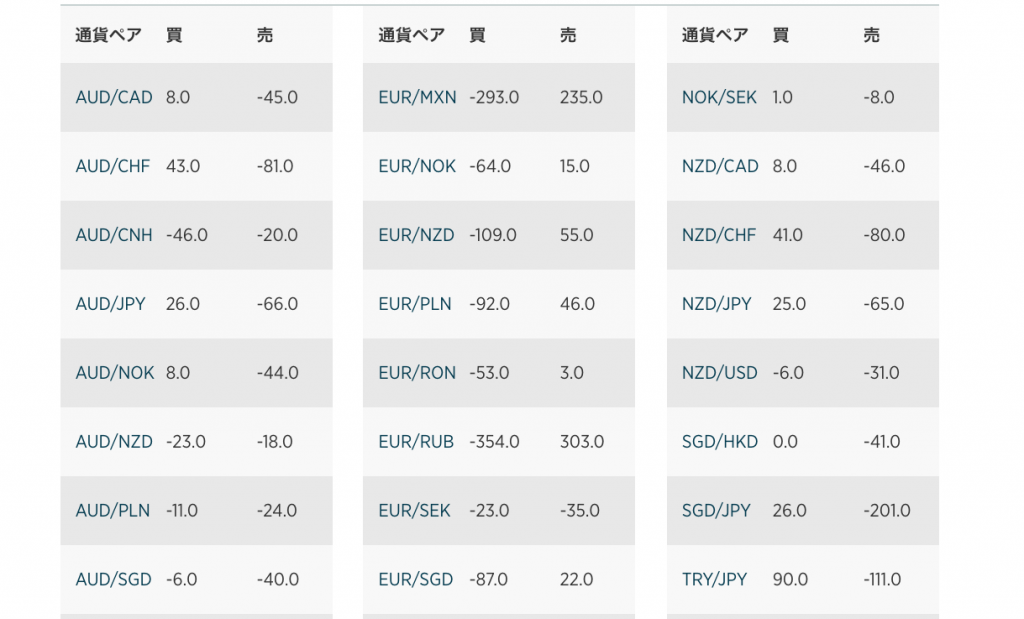Image resolution: width=1024 pixels, height=619 pixels.
Task: Click the SGD/JPY sell value -201.0
Action: pos(887,511)
